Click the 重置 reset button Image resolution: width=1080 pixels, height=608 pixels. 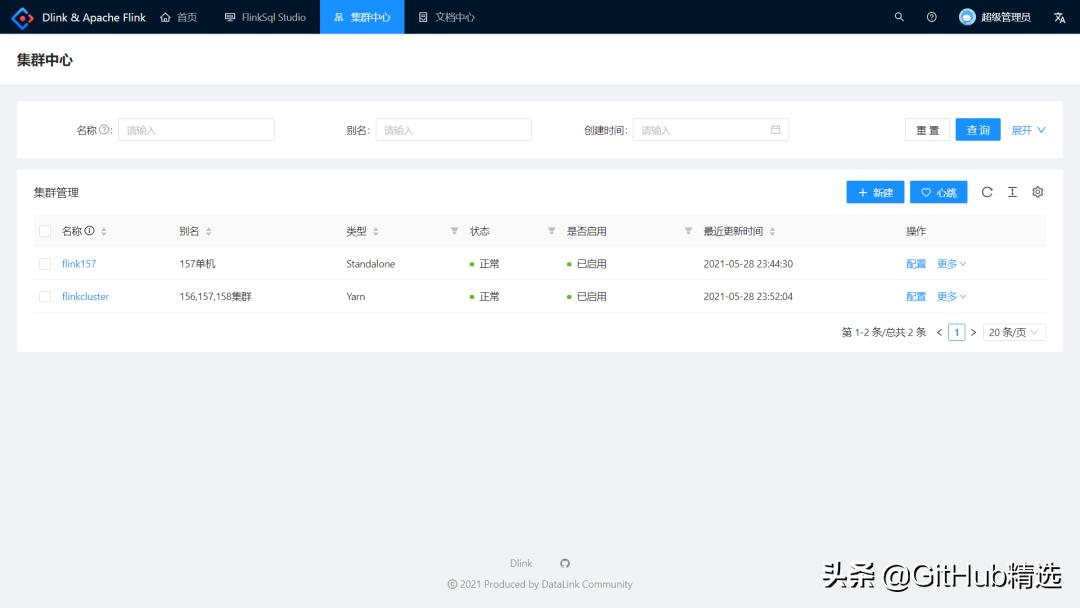pos(927,129)
